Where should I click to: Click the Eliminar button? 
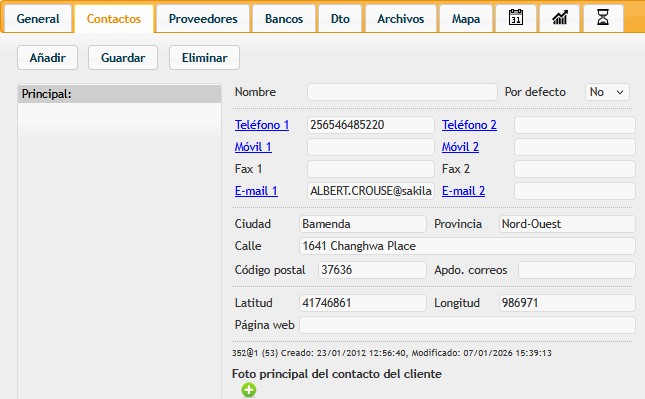[204, 58]
